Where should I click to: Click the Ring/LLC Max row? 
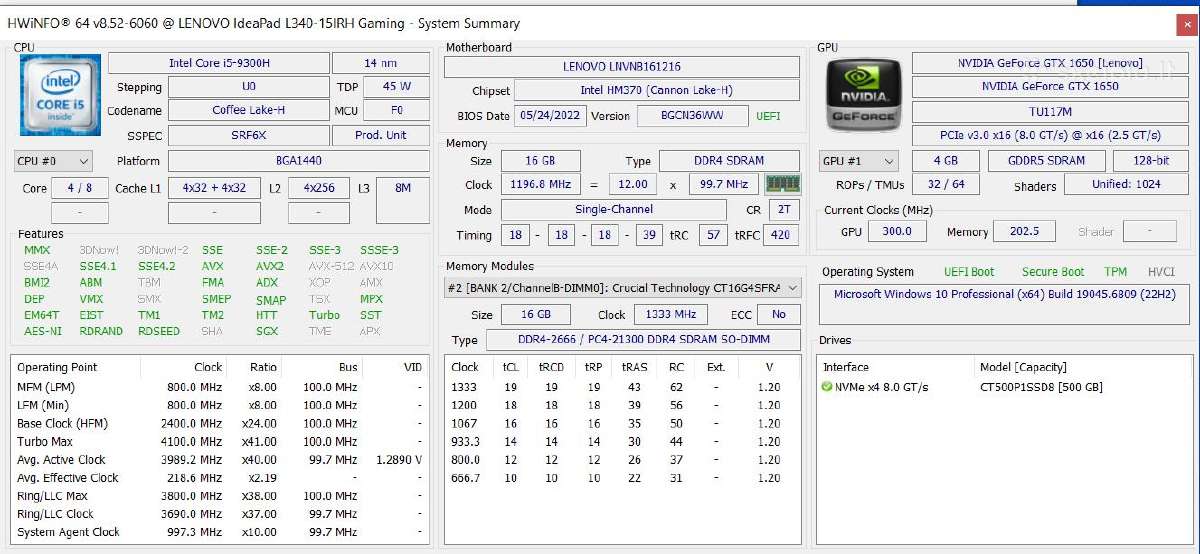point(220,496)
